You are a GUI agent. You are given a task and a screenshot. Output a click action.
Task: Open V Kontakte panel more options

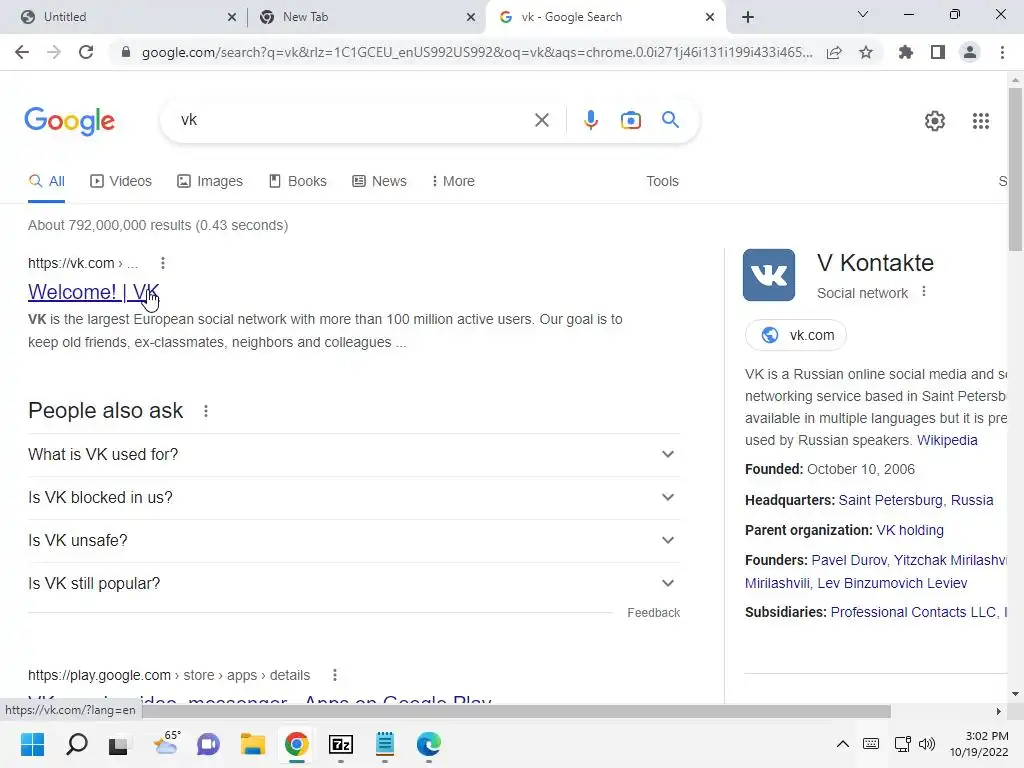click(x=923, y=292)
